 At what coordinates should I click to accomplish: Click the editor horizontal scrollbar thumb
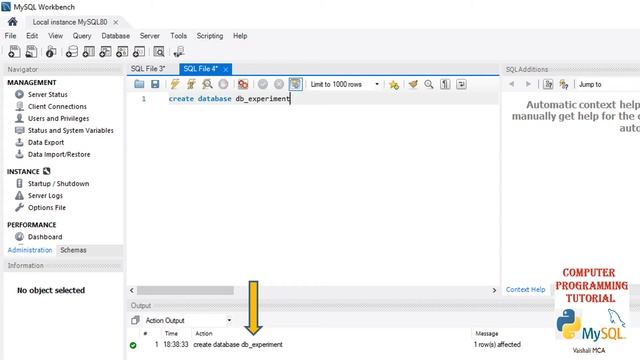click(x=185, y=290)
